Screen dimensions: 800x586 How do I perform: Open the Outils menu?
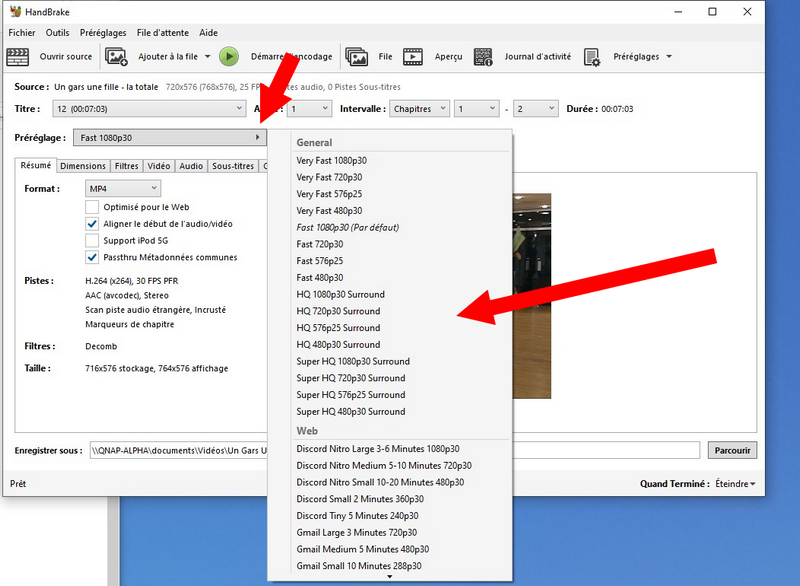pyautogui.click(x=57, y=32)
